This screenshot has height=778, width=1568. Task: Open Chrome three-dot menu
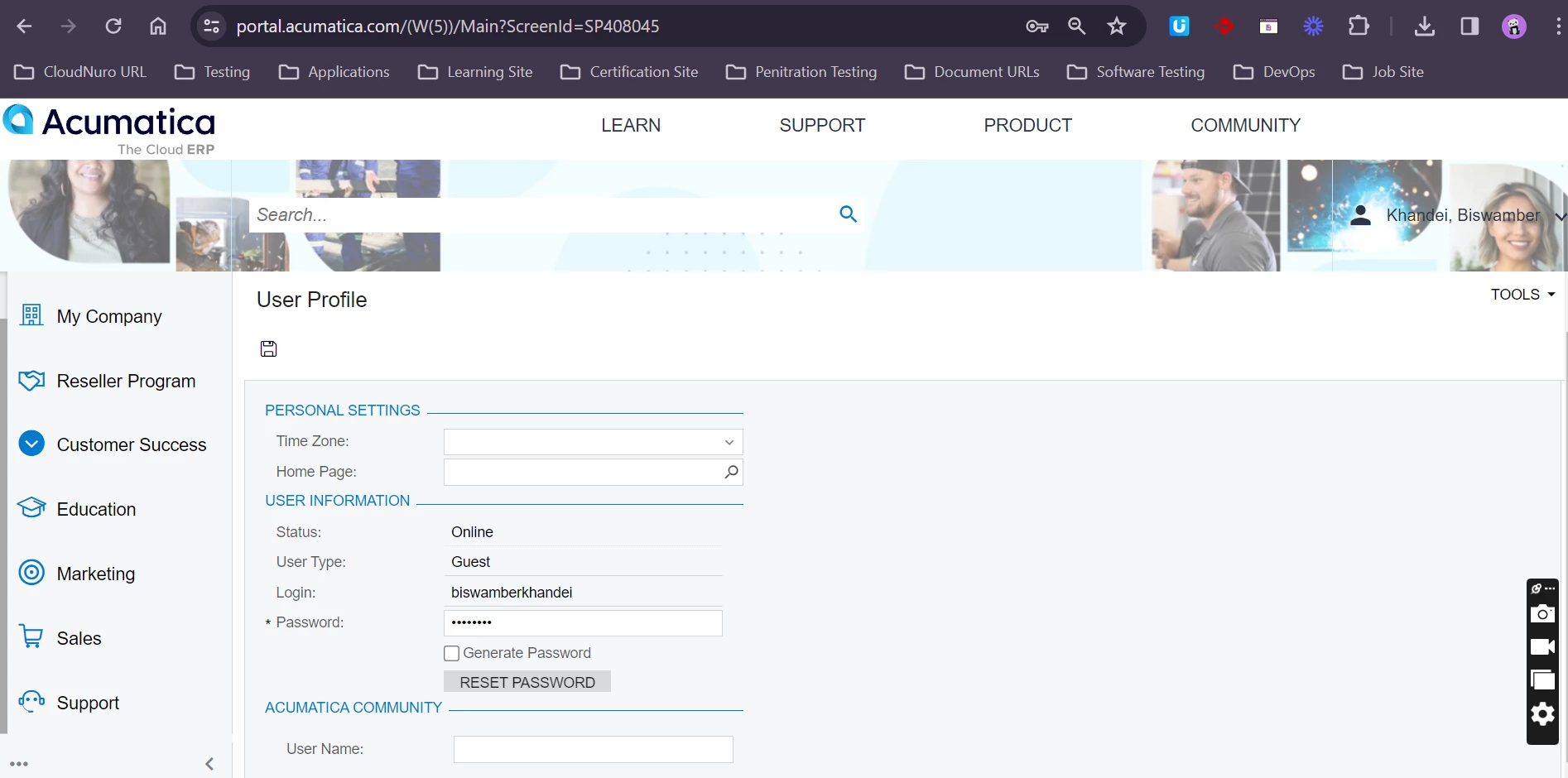pyautogui.click(x=1558, y=26)
